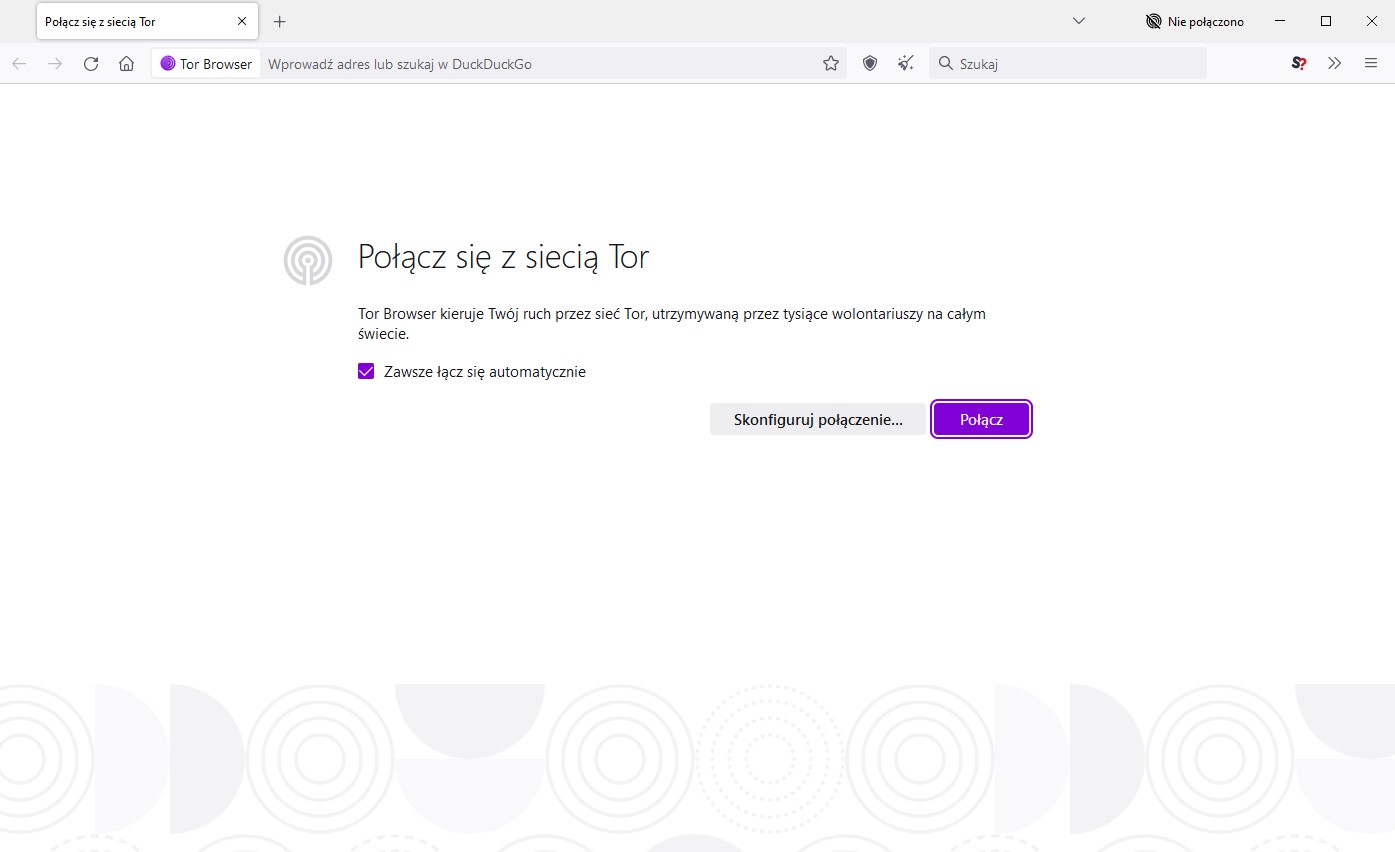Expand more tools overflow chevron
This screenshot has height=852, width=1395.
(1335, 64)
